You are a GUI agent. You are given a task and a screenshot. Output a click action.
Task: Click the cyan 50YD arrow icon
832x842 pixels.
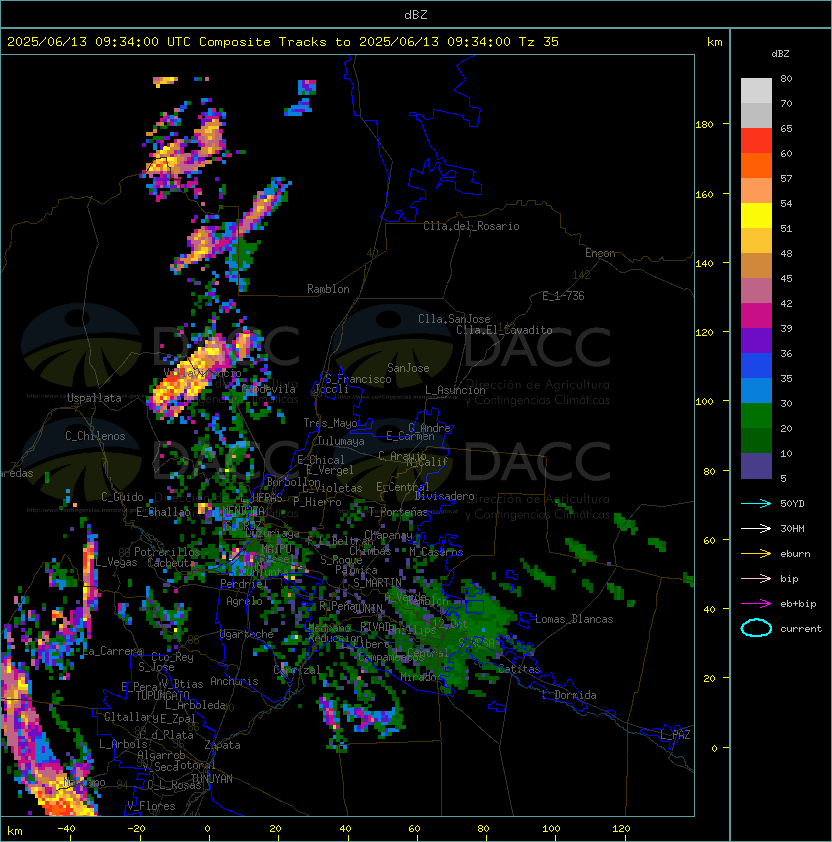coord(756,503)
